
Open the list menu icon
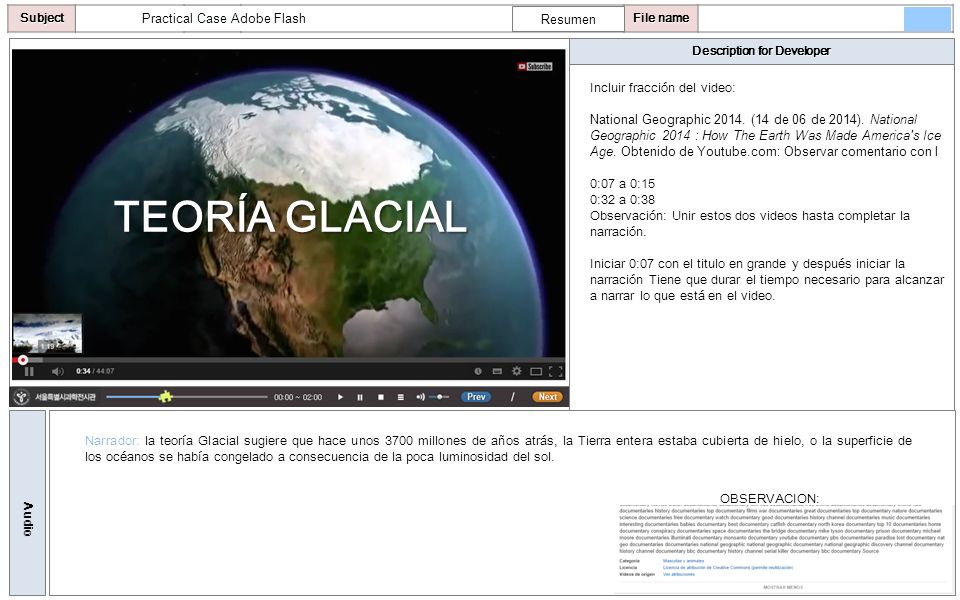click(x=400, y=397)
